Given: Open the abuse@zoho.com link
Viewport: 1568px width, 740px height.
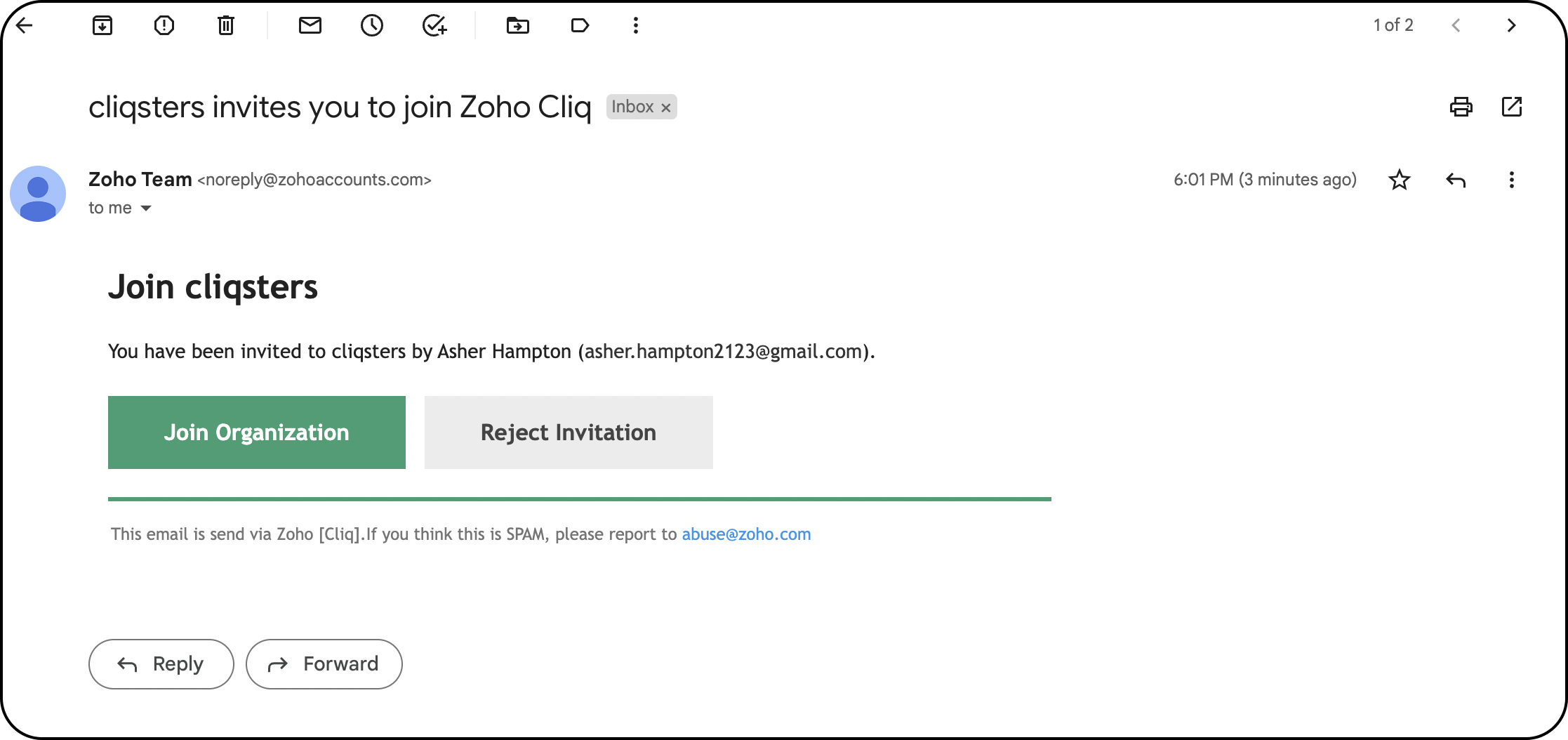Looking at the screenshot, I should (x=746, y=534).
